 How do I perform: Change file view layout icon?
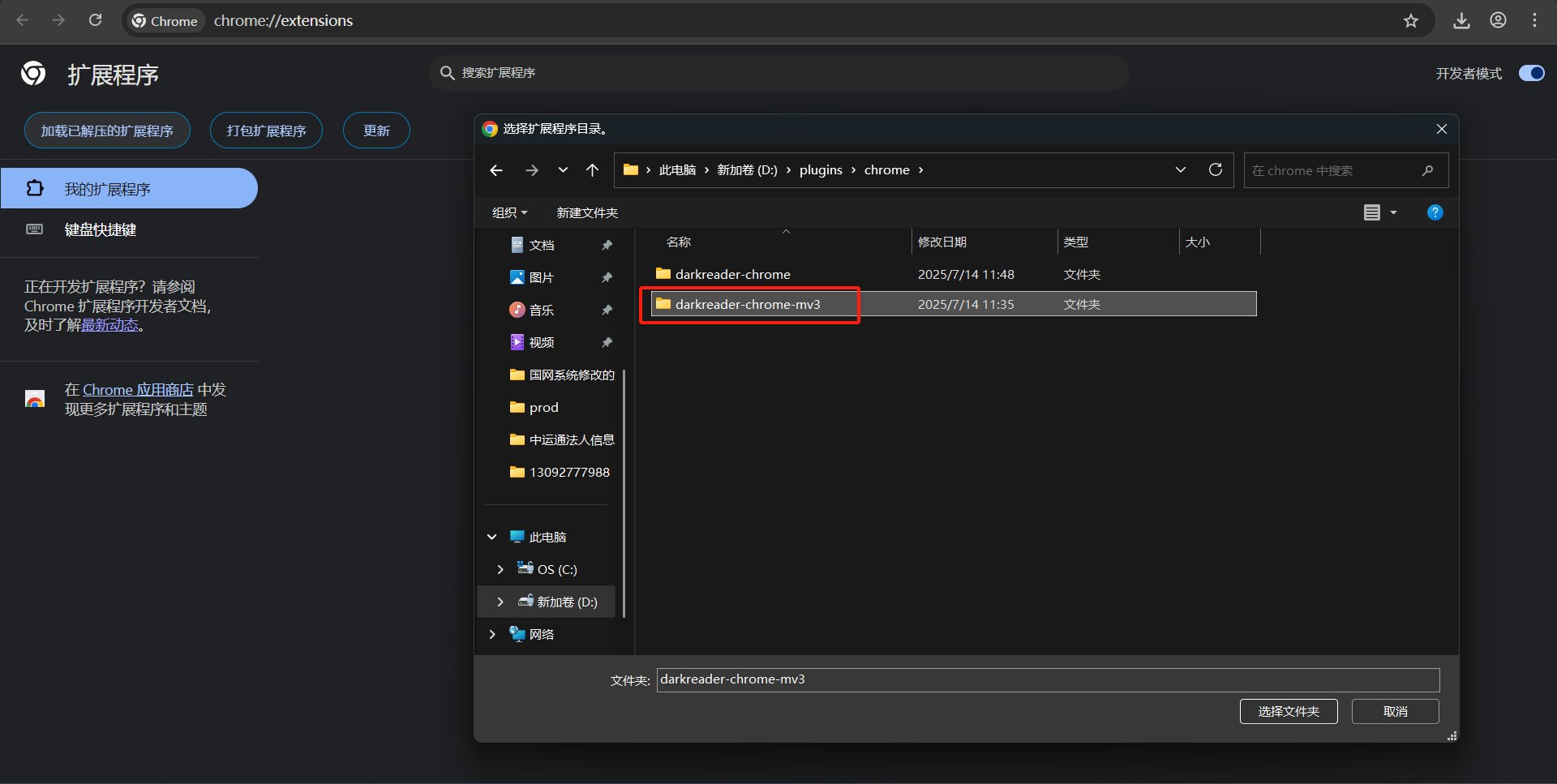[1372, 212]
